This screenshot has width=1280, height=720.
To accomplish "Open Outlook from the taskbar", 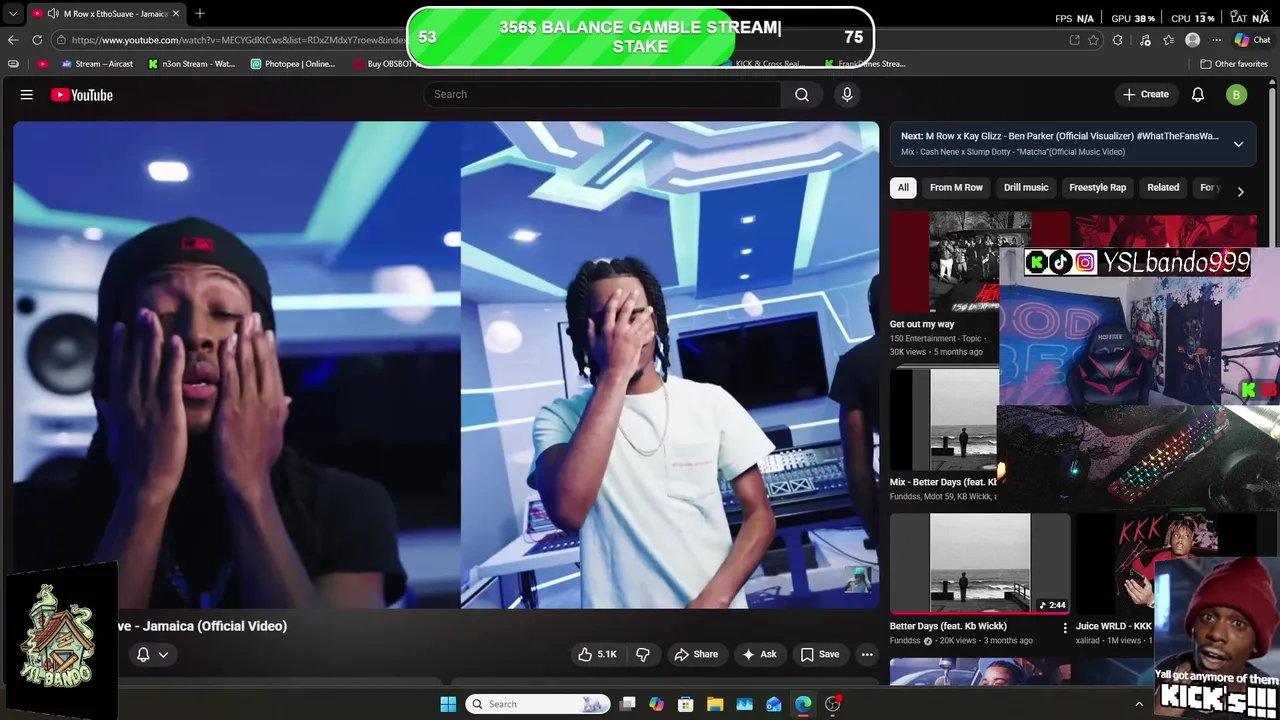I will coord(774,704).
